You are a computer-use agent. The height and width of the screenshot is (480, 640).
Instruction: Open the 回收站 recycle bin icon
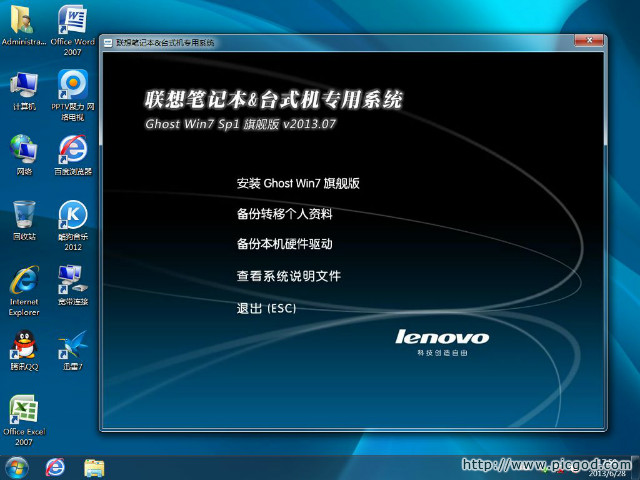pyautogui.click(x=24, y=220)
